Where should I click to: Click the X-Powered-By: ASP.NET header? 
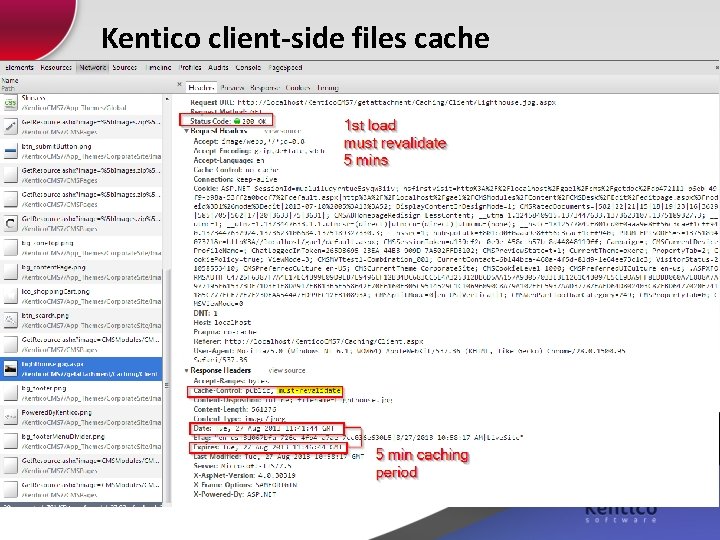(235, 495)
